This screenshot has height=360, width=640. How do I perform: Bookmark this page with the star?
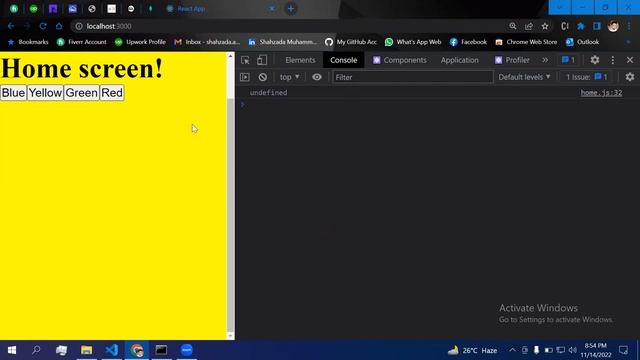(545, 26)
